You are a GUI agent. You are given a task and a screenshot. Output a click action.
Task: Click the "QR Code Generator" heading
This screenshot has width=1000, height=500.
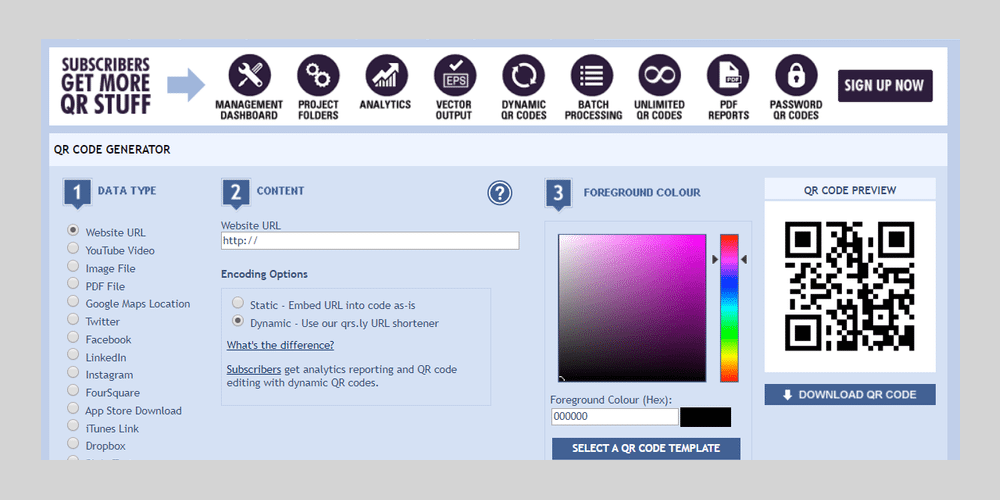[112, 150]
